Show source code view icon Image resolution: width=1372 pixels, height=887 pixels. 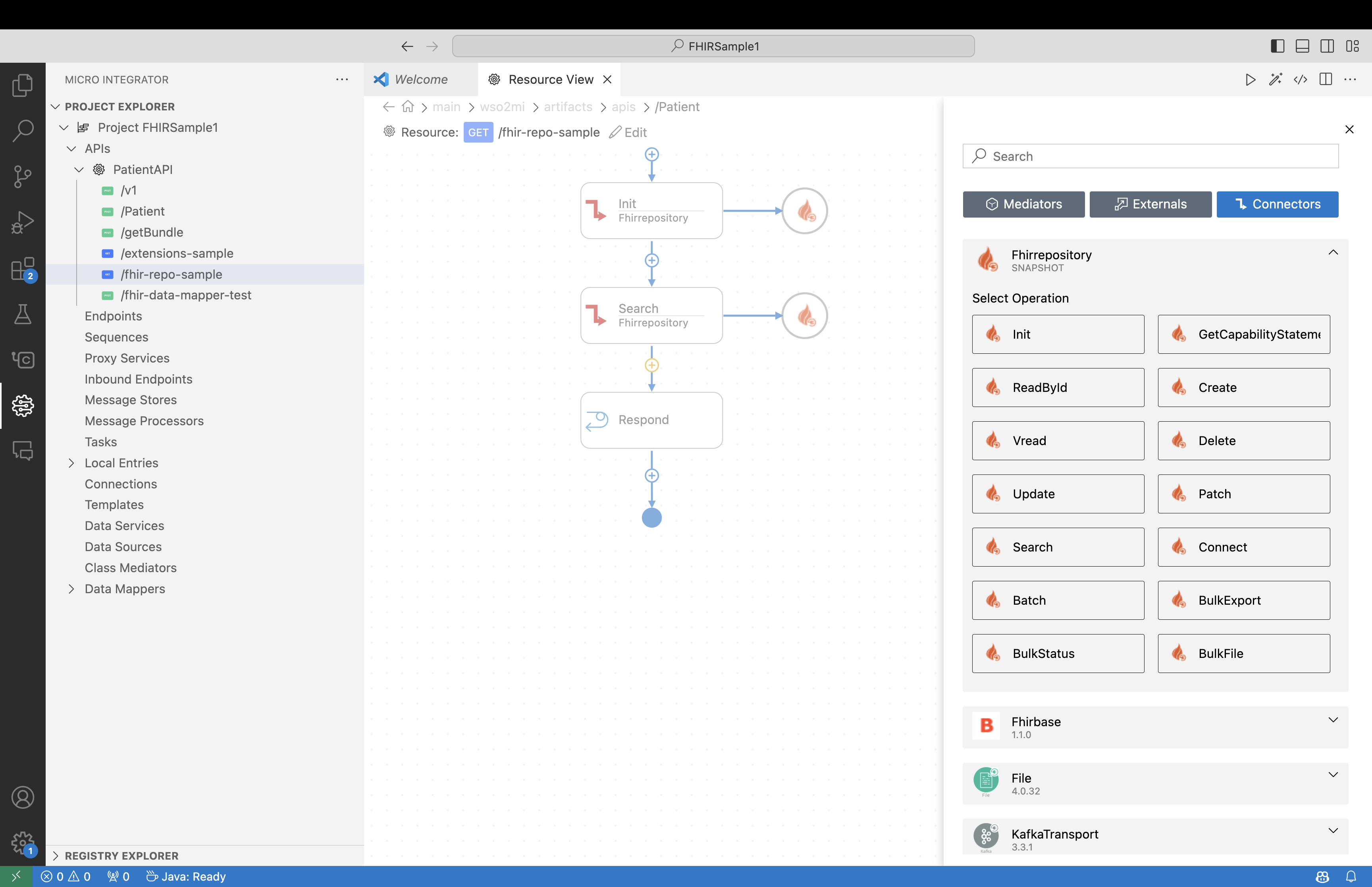coord(1300,79)
